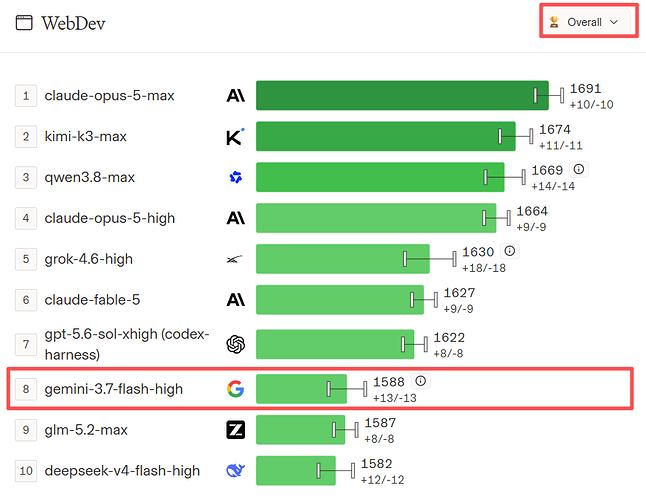This screenshot has height=500, width=646.
Task: Click the Google logo beside gemini-3.7-flash-high
Action: 236,389
